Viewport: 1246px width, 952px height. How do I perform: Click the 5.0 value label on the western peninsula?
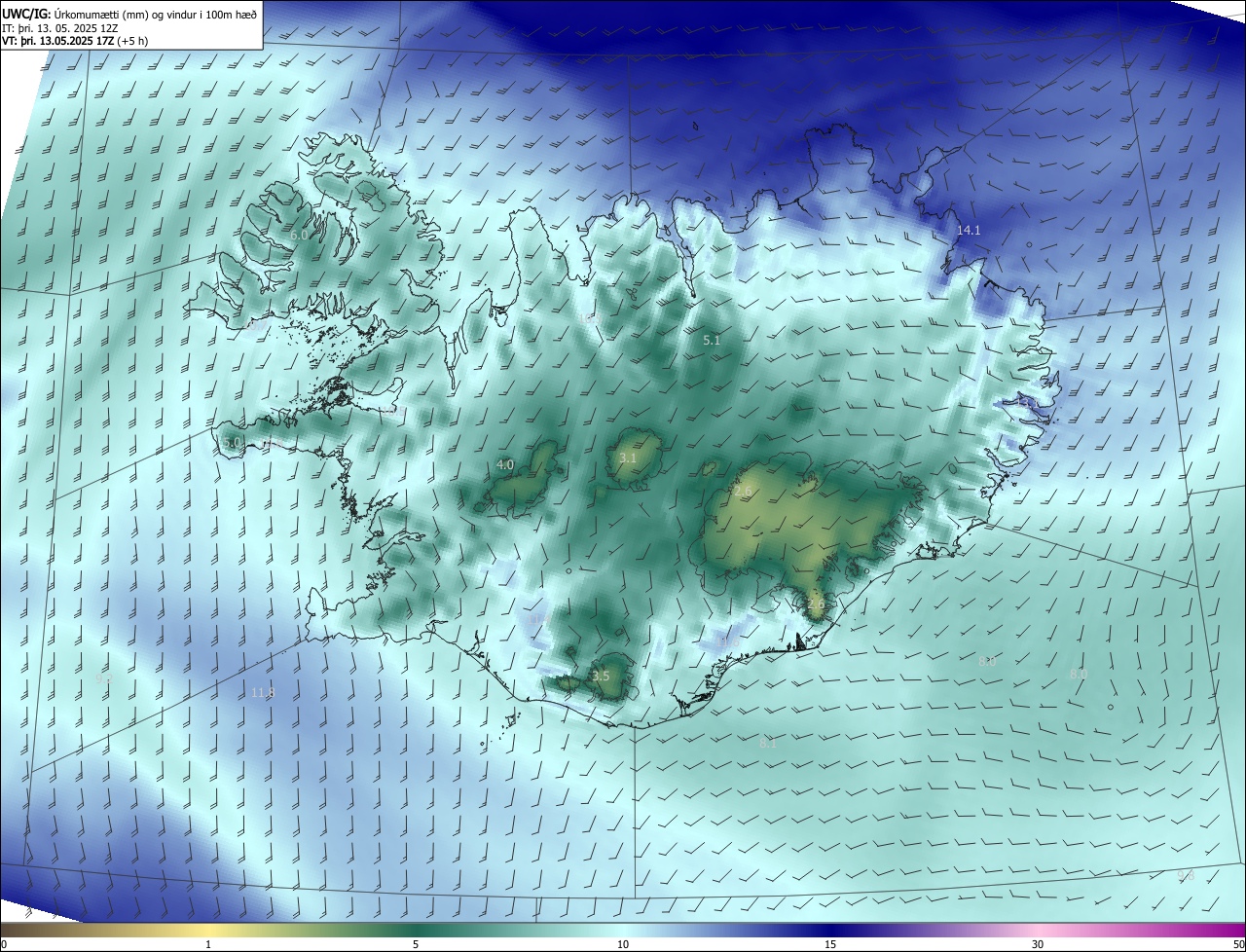231,443
